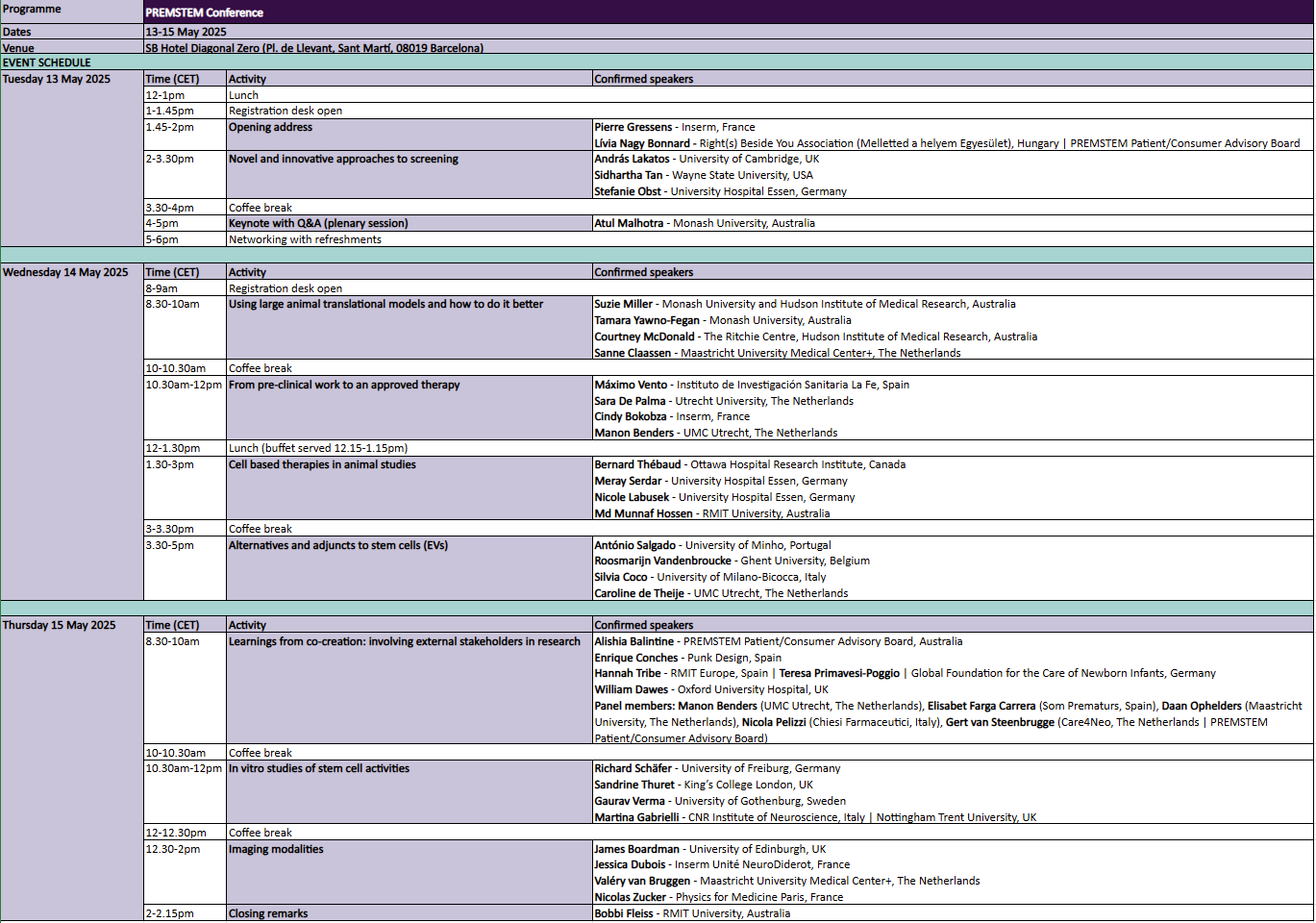1316x923 pixels.
Task: Click the Nicole Labusek speaker line
Action: tap(725, 497)
